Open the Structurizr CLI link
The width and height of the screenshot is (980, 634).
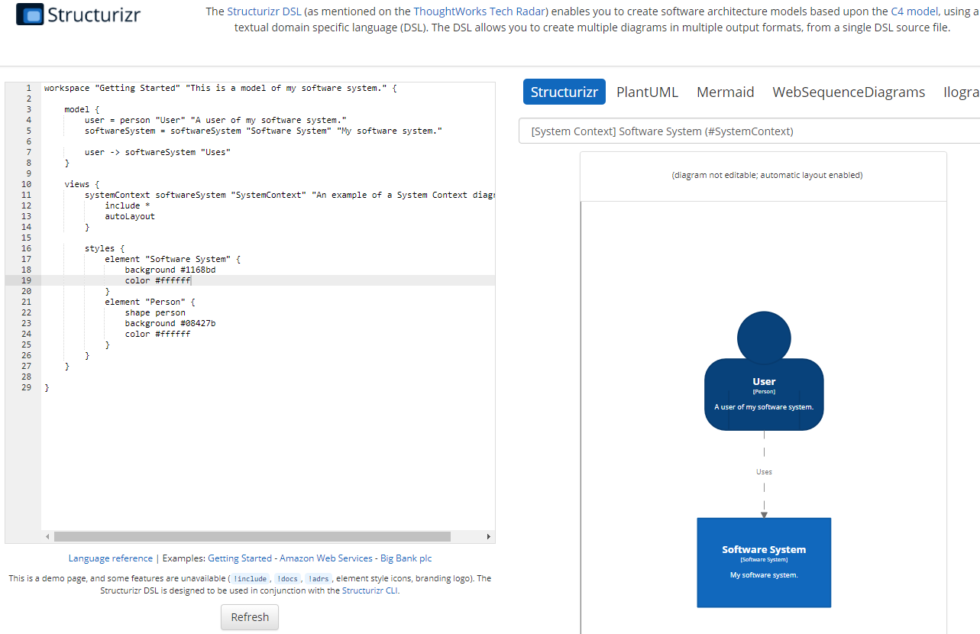click(x=369, y=590)
